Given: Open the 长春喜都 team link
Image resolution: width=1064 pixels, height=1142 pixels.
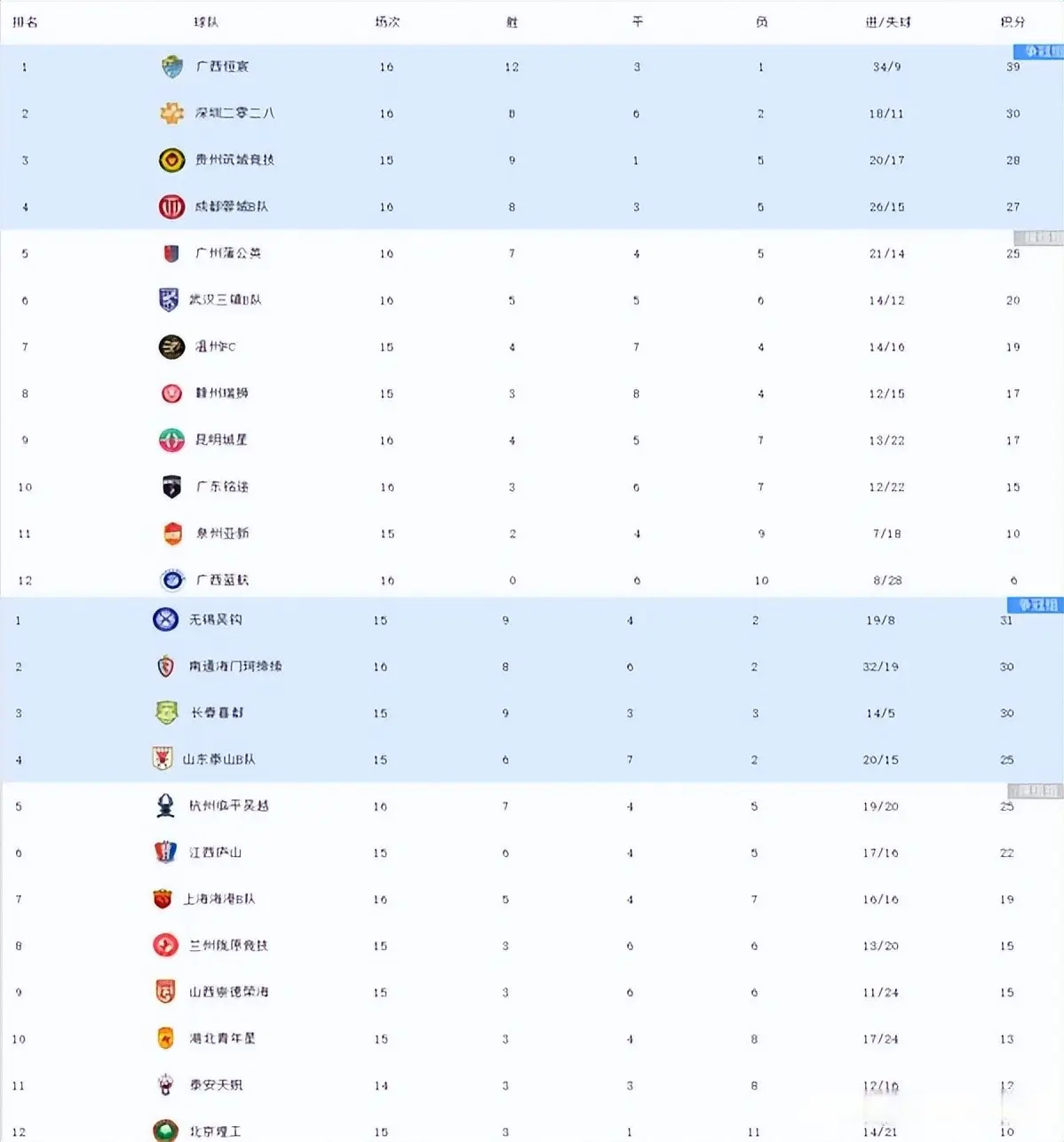Looking at the screenshot, I should click(x=217, y=712).
